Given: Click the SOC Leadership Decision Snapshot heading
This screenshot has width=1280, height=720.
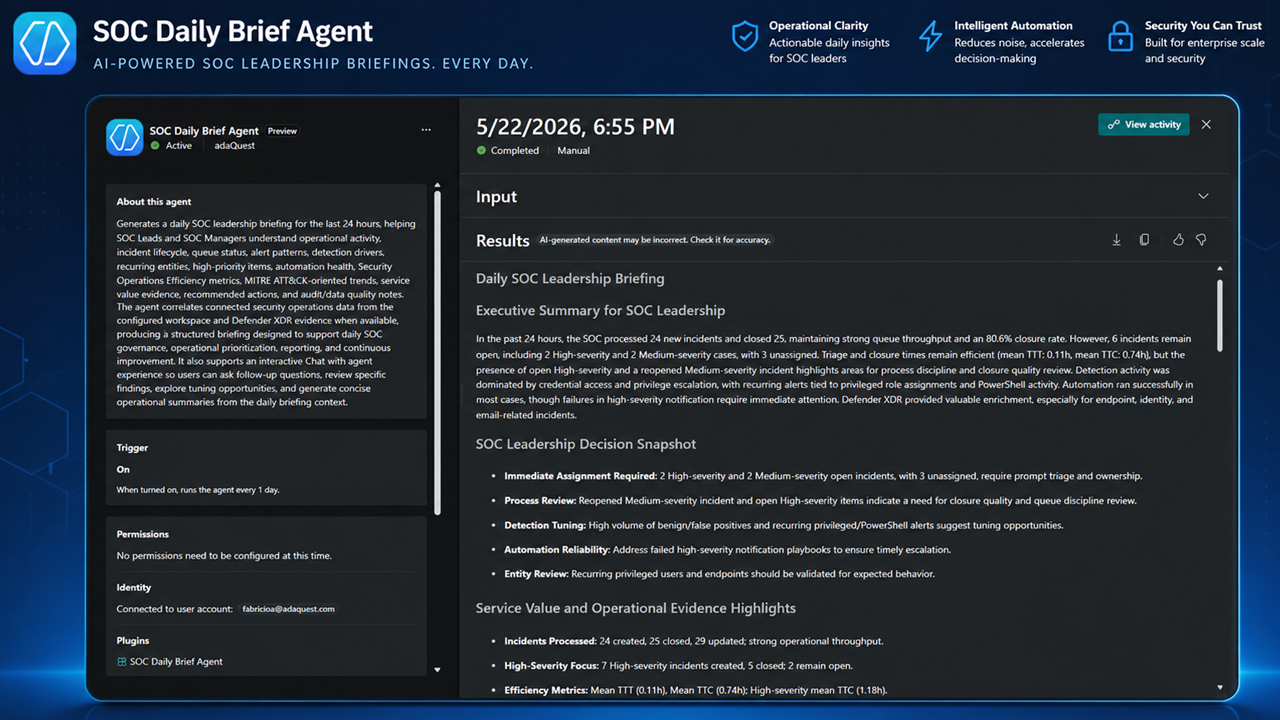Looking at the screenshot, I should coord(586,444).
